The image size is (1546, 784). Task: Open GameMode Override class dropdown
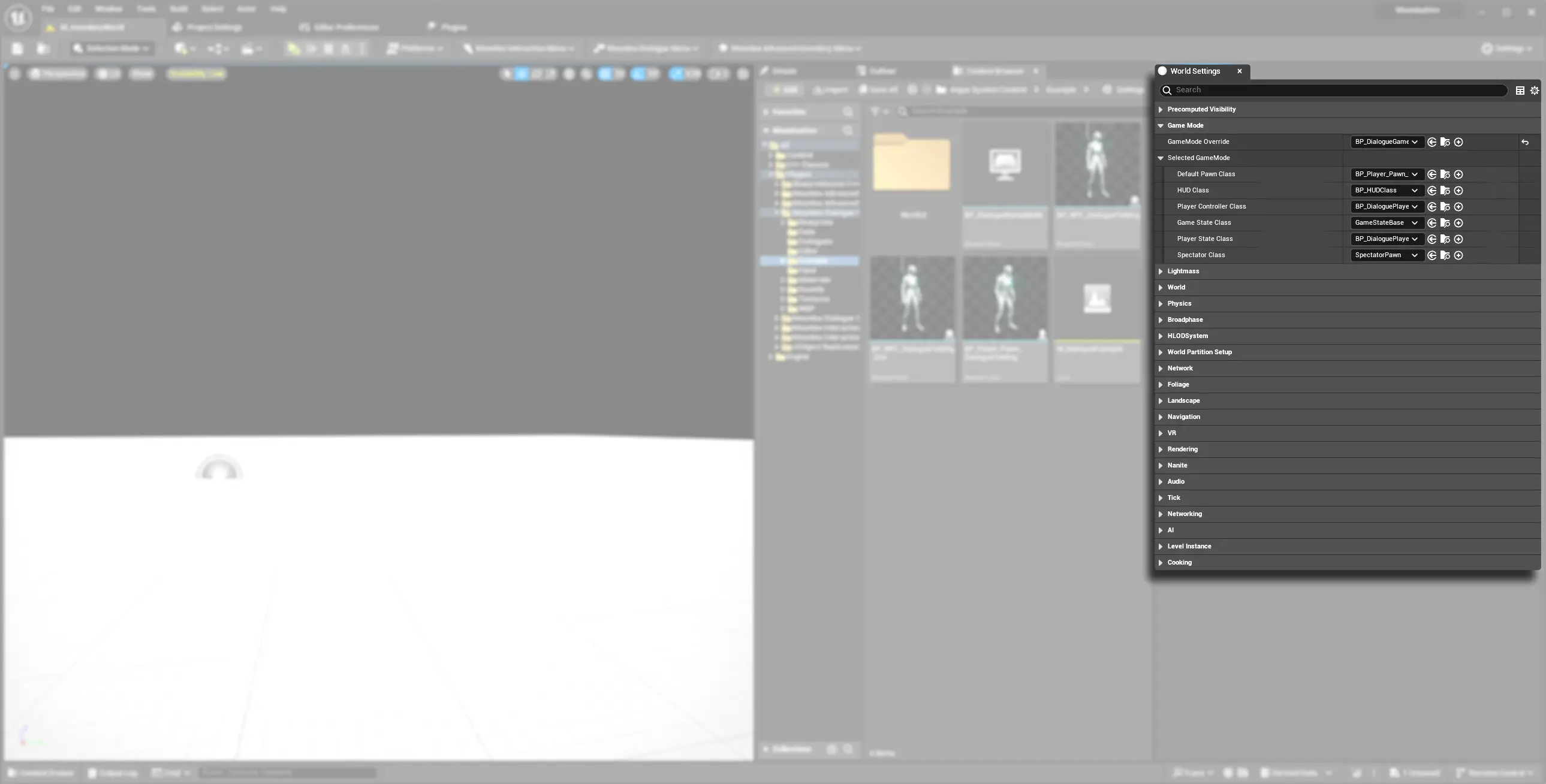pos(1386,142)
